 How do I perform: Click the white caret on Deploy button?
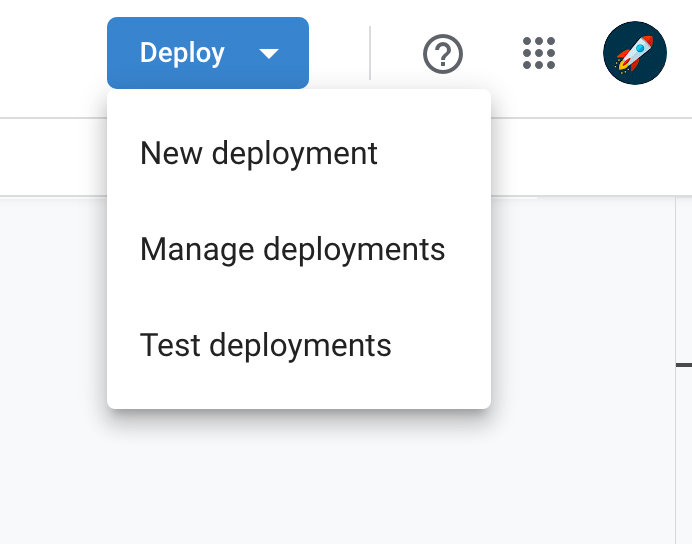click(268, 53)
